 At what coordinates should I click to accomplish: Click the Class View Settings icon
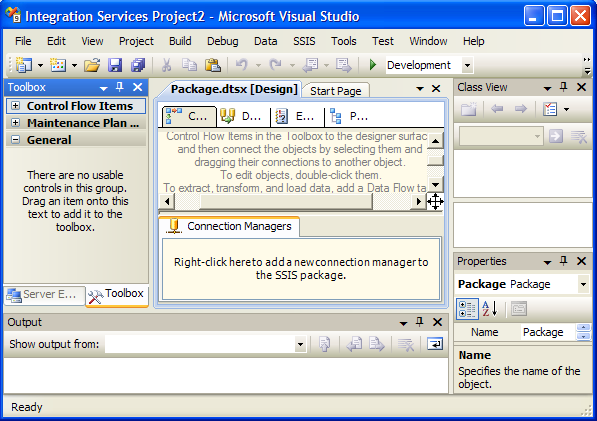pyautogui.click(x=550, y=109)
